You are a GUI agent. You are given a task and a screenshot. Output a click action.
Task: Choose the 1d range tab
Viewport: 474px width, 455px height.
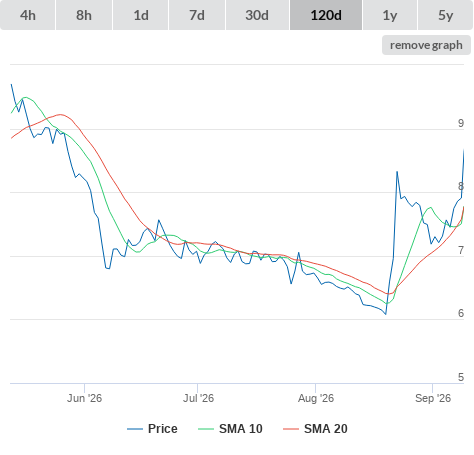(x=141, y=15)
